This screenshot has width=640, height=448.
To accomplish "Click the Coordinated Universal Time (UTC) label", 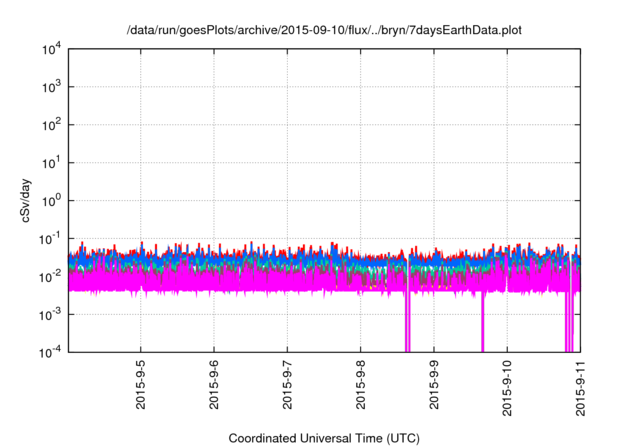I will [x=324, y=438].
